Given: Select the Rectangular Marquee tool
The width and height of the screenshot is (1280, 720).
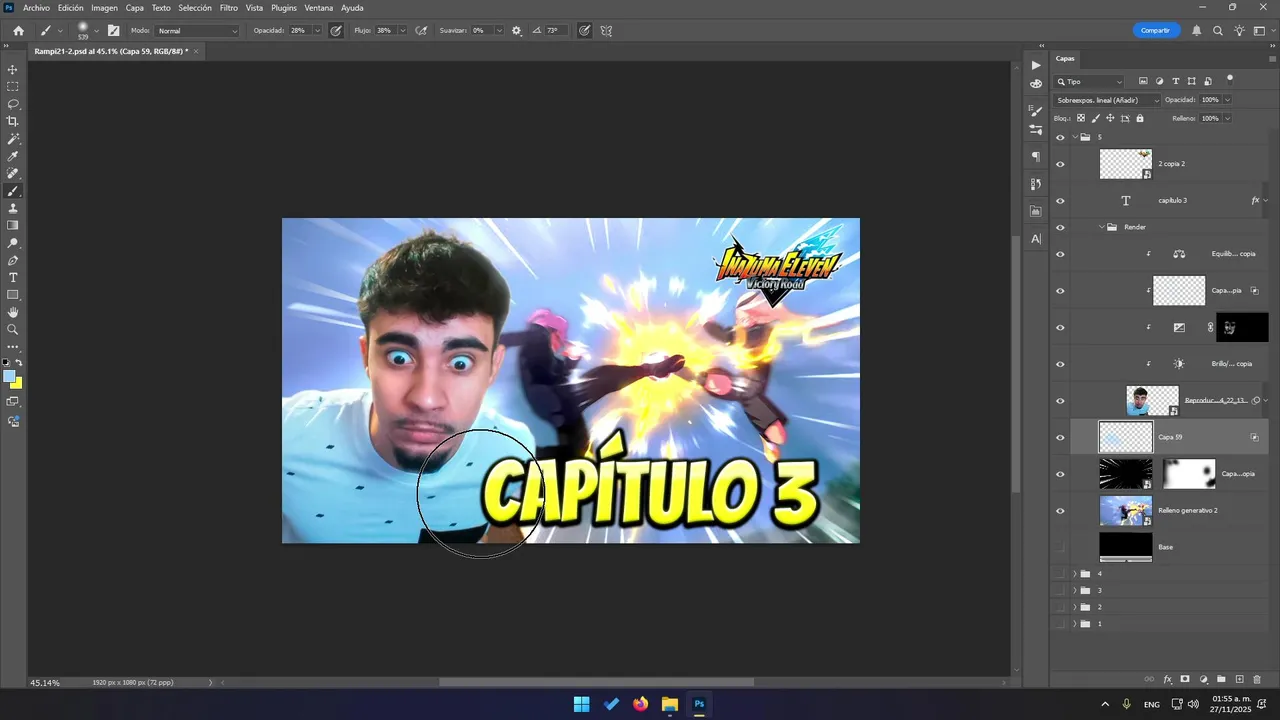Looking at the screenshot, I should coord(13,87).
